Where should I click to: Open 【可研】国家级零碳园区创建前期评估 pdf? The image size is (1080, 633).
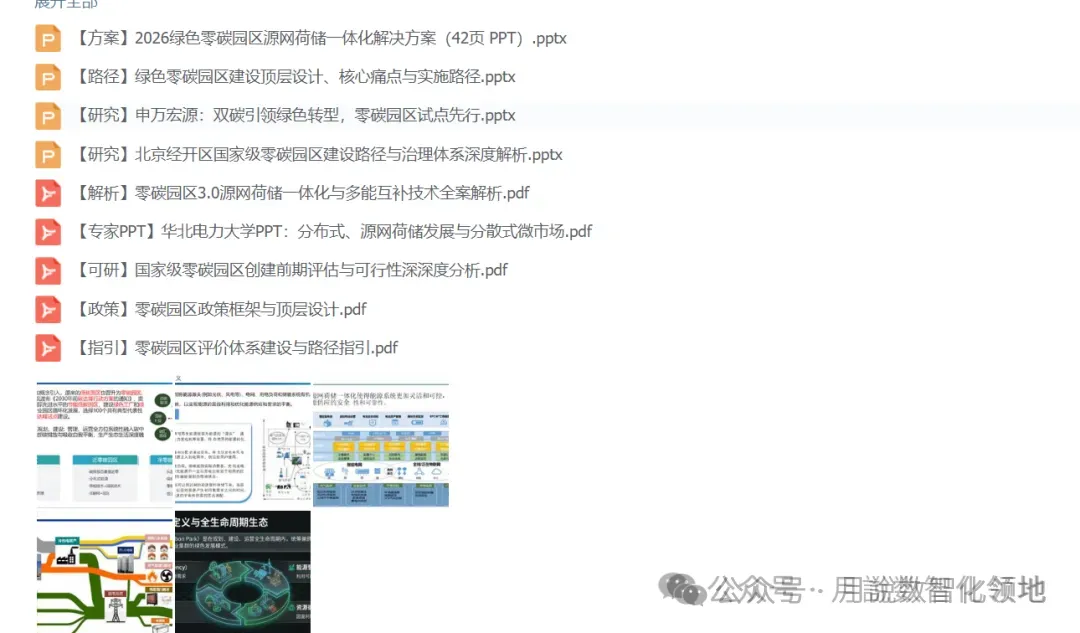click(x=291, y=270)
